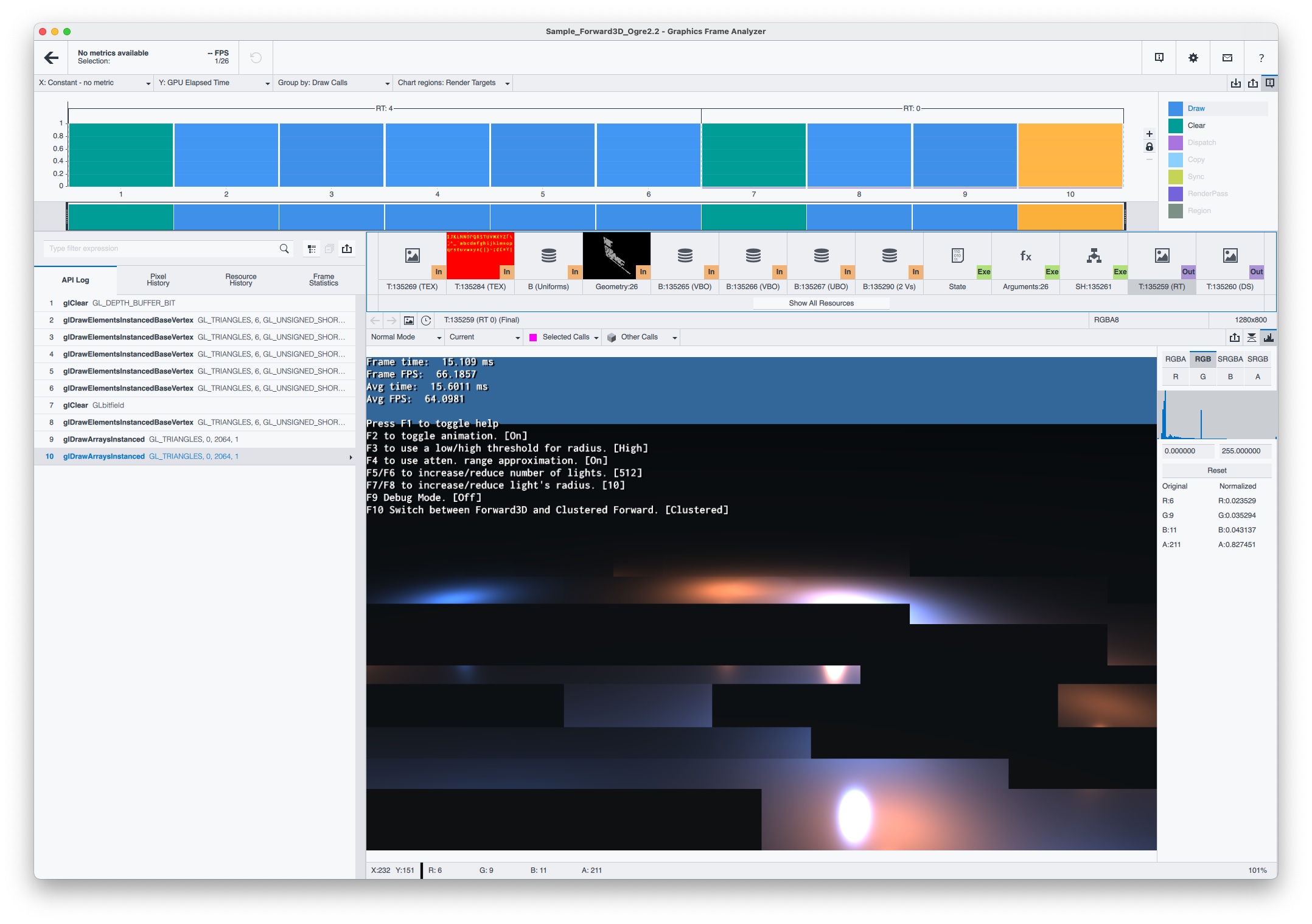Select the B:135266 (VBO) buffer icon

753,263
